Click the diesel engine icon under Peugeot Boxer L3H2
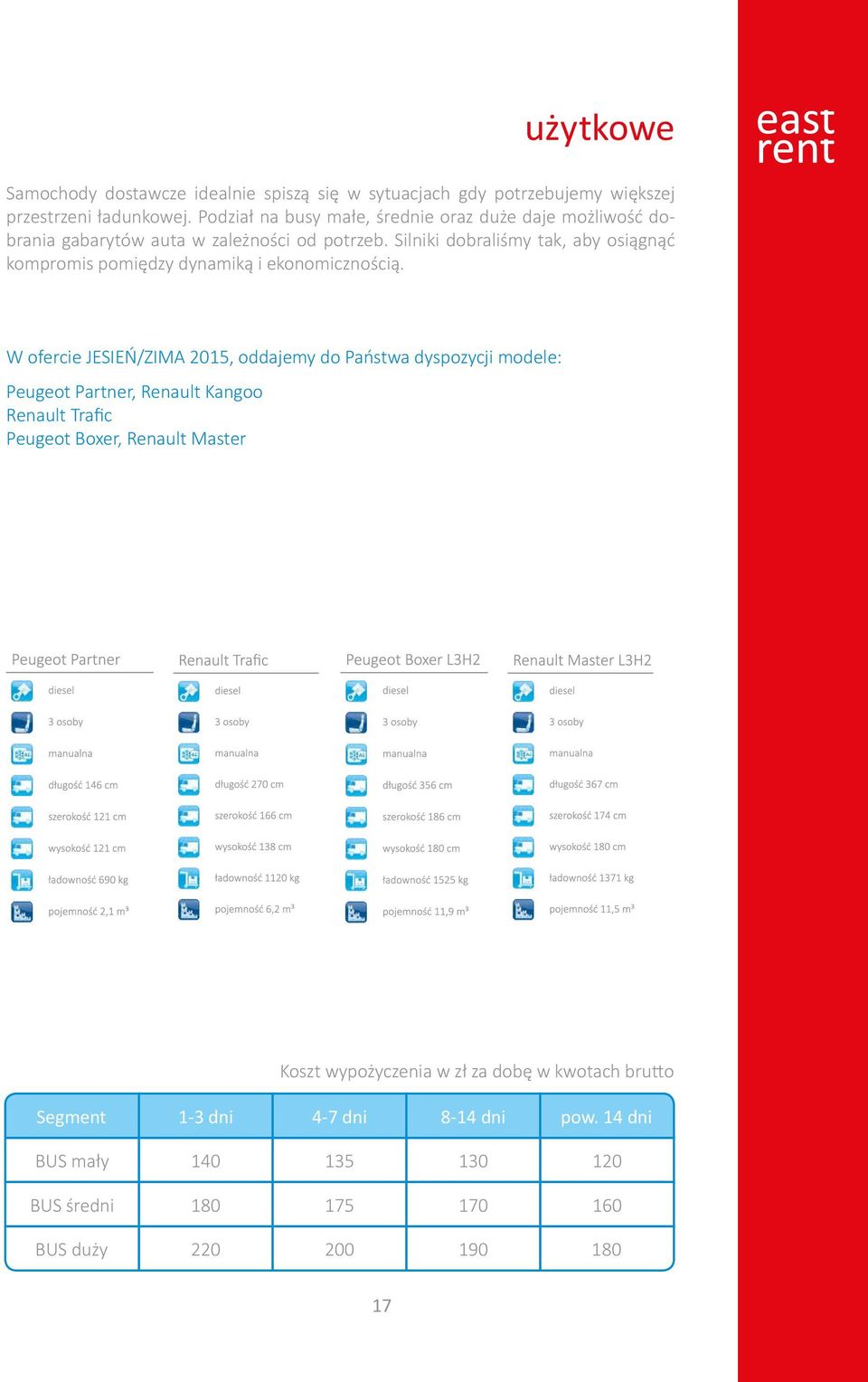Viewport: 868px width, 1382px height. (x=356, y=692)
